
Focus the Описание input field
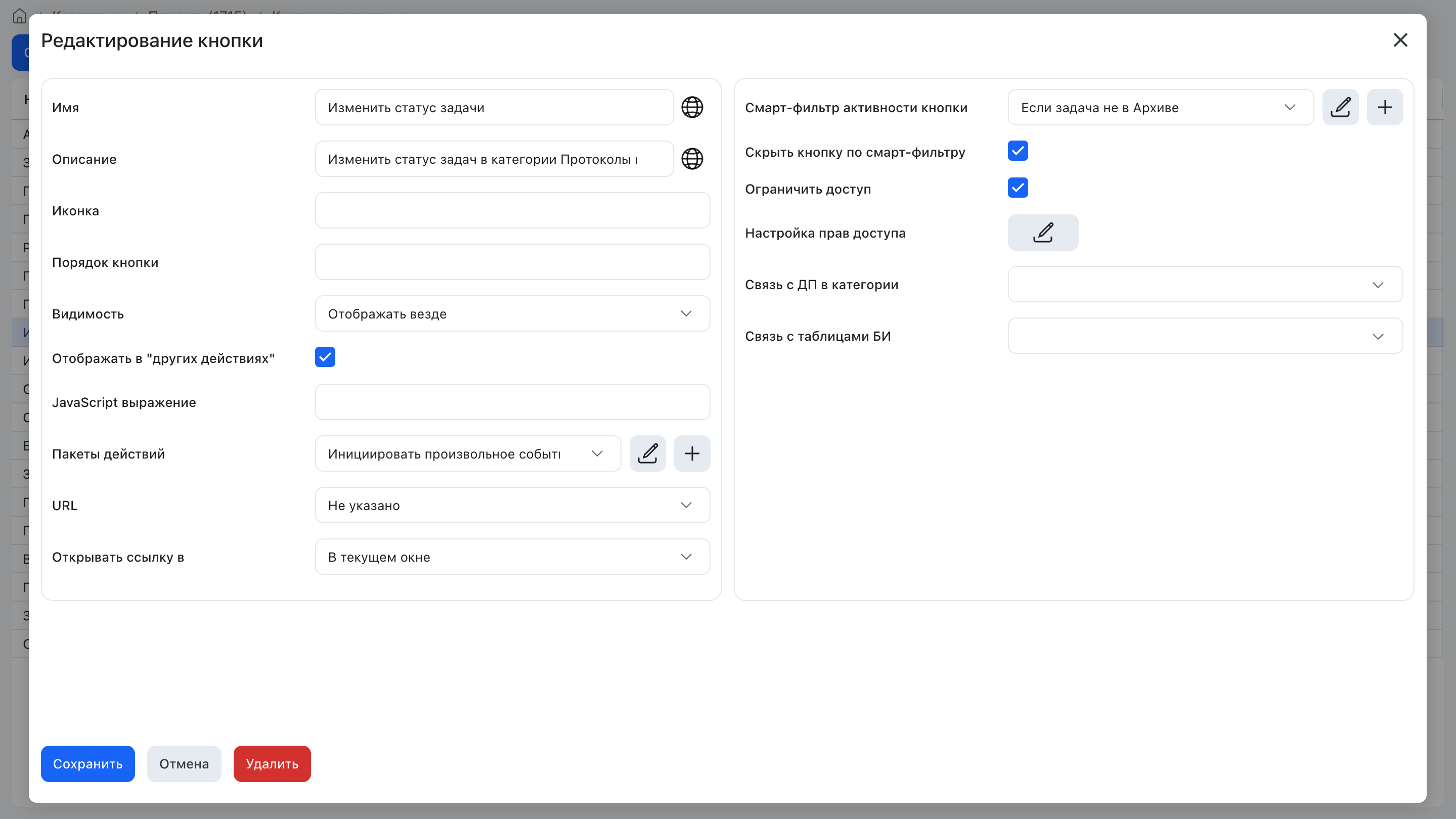494,159
